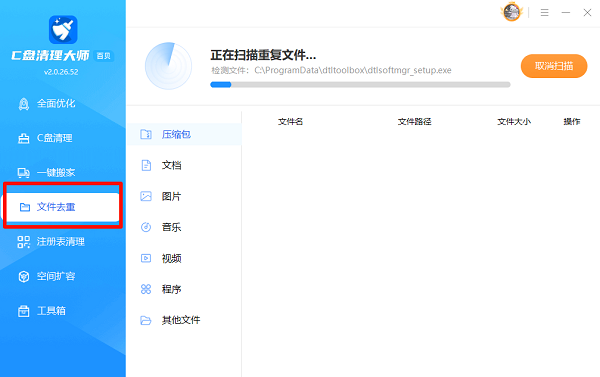Open the hamburger menu icon

click(x=545, y=13)
